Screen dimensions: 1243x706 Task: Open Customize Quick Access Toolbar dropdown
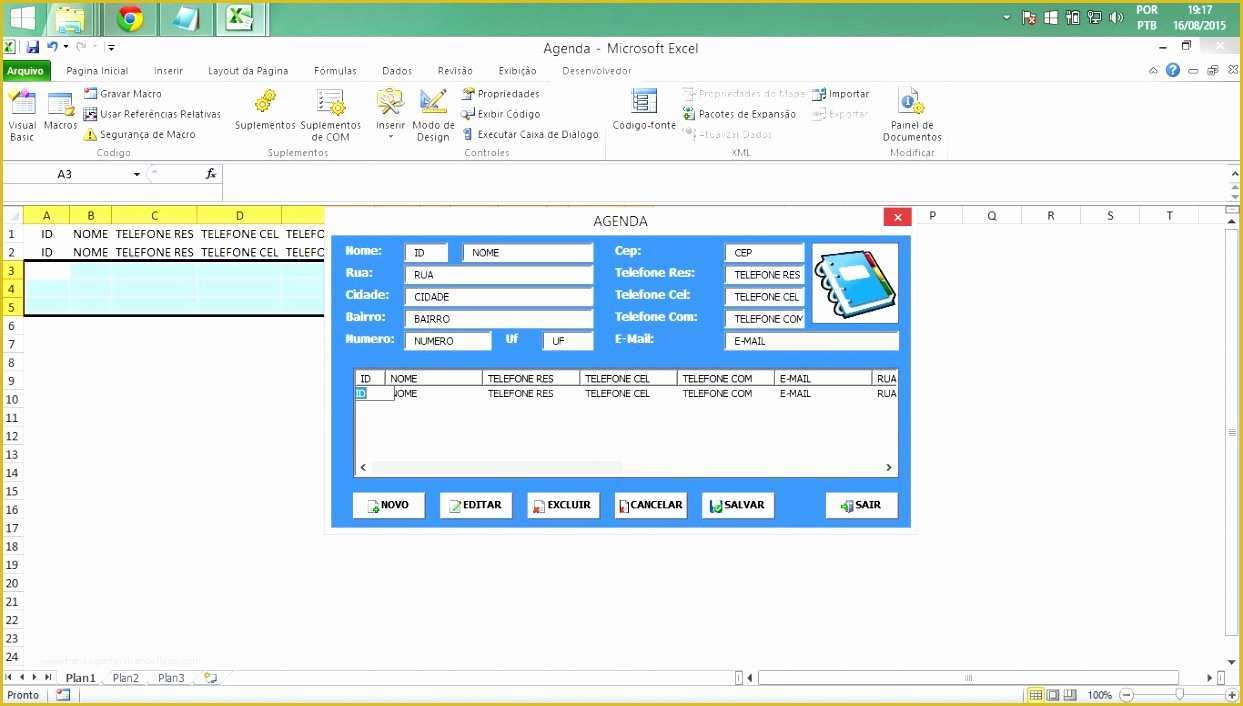point(111,47)
